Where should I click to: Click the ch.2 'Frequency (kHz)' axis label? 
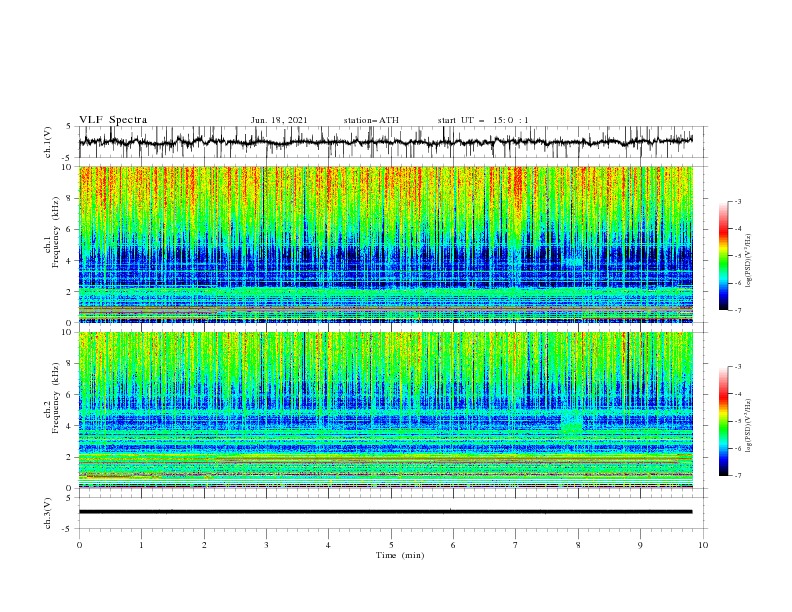56,398
